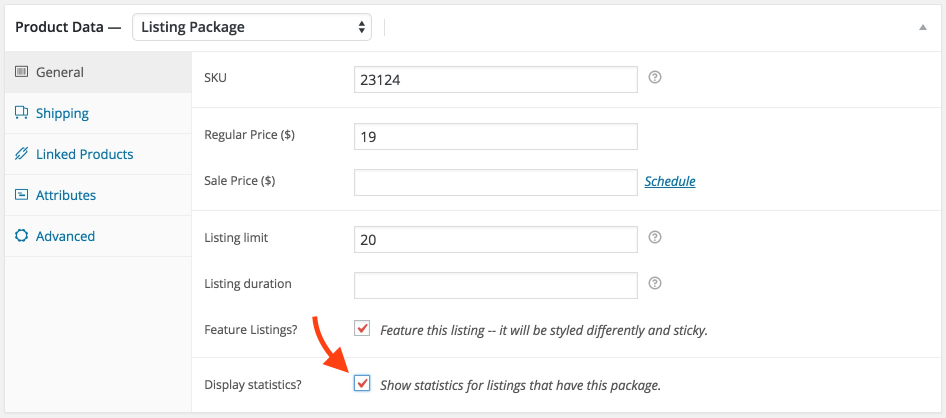Click the Shipping truck icon
Screen dimensions: 946x418
pyautogui.click(x=22, y=113)
